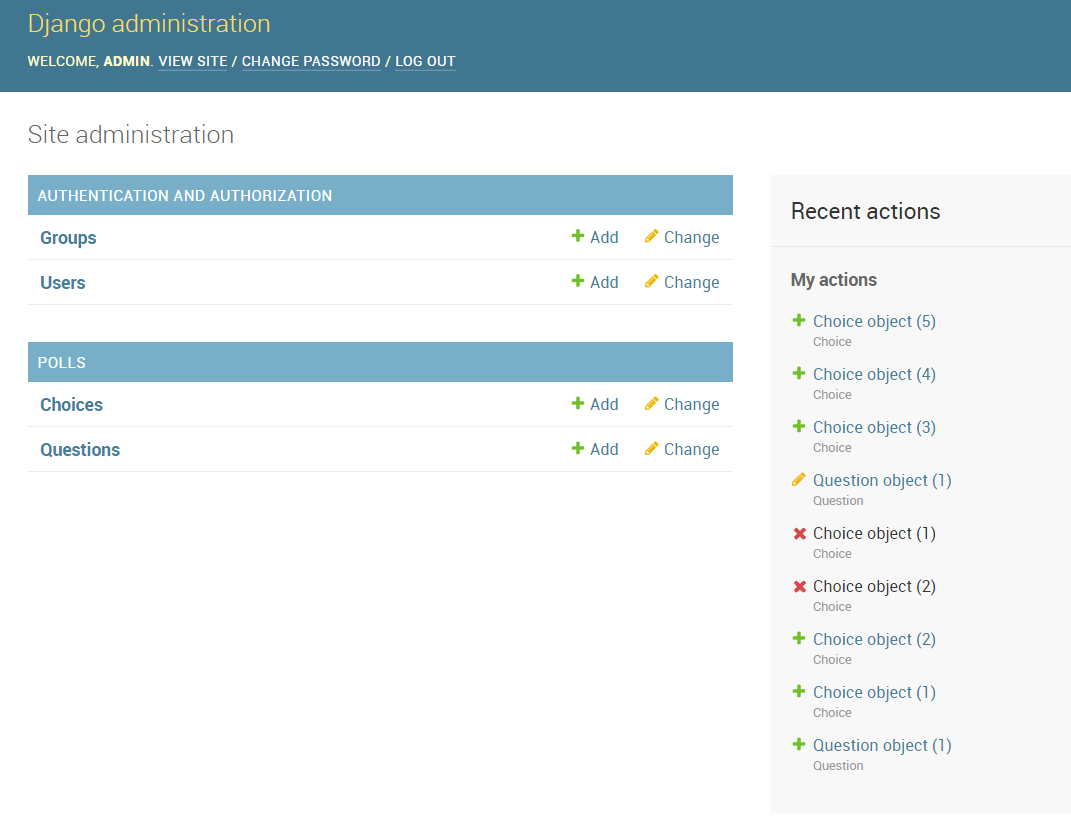
Task: Select the deleted Choice object (1) text
Action: pos(874,534)
